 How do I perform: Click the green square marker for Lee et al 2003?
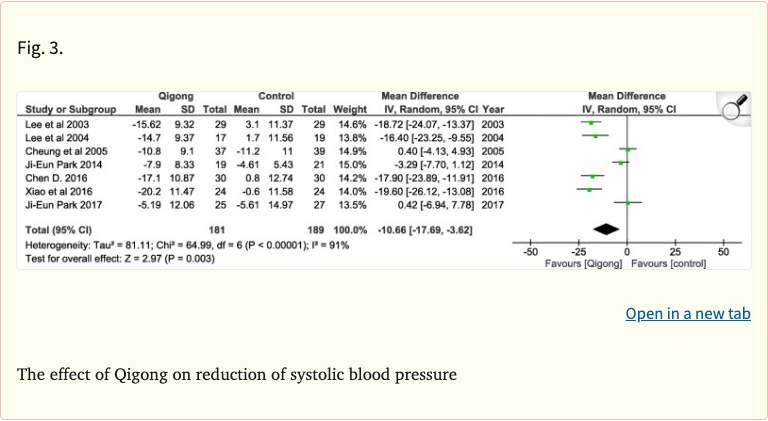pyautogui.click(x=591, y=123)
